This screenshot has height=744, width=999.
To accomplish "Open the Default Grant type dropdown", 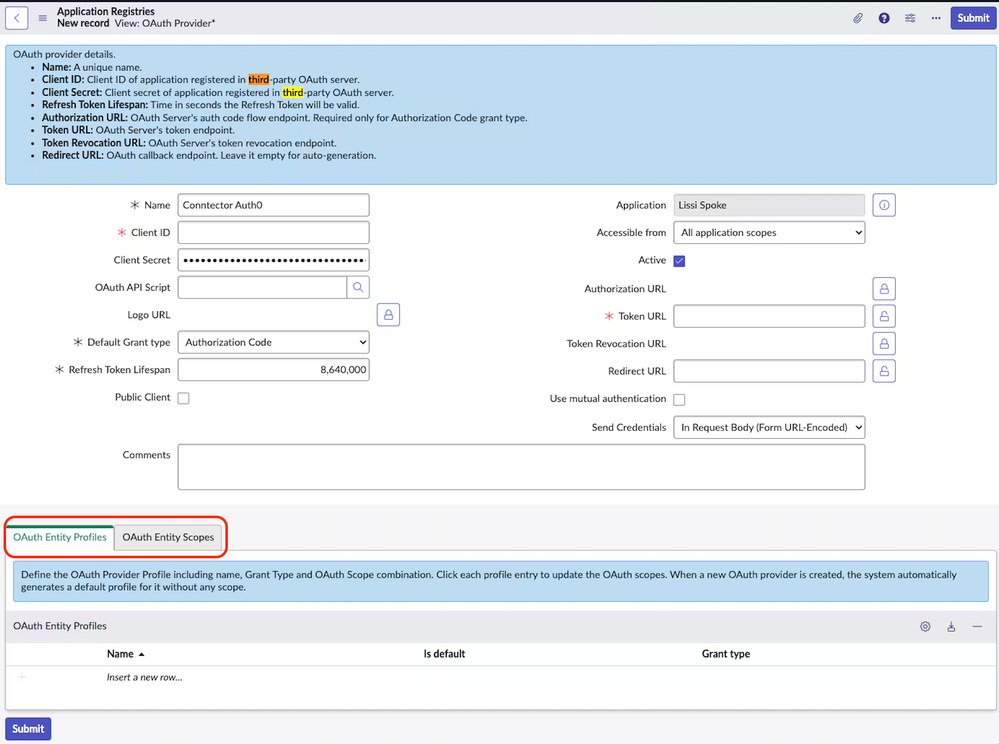I will [273, 343].
